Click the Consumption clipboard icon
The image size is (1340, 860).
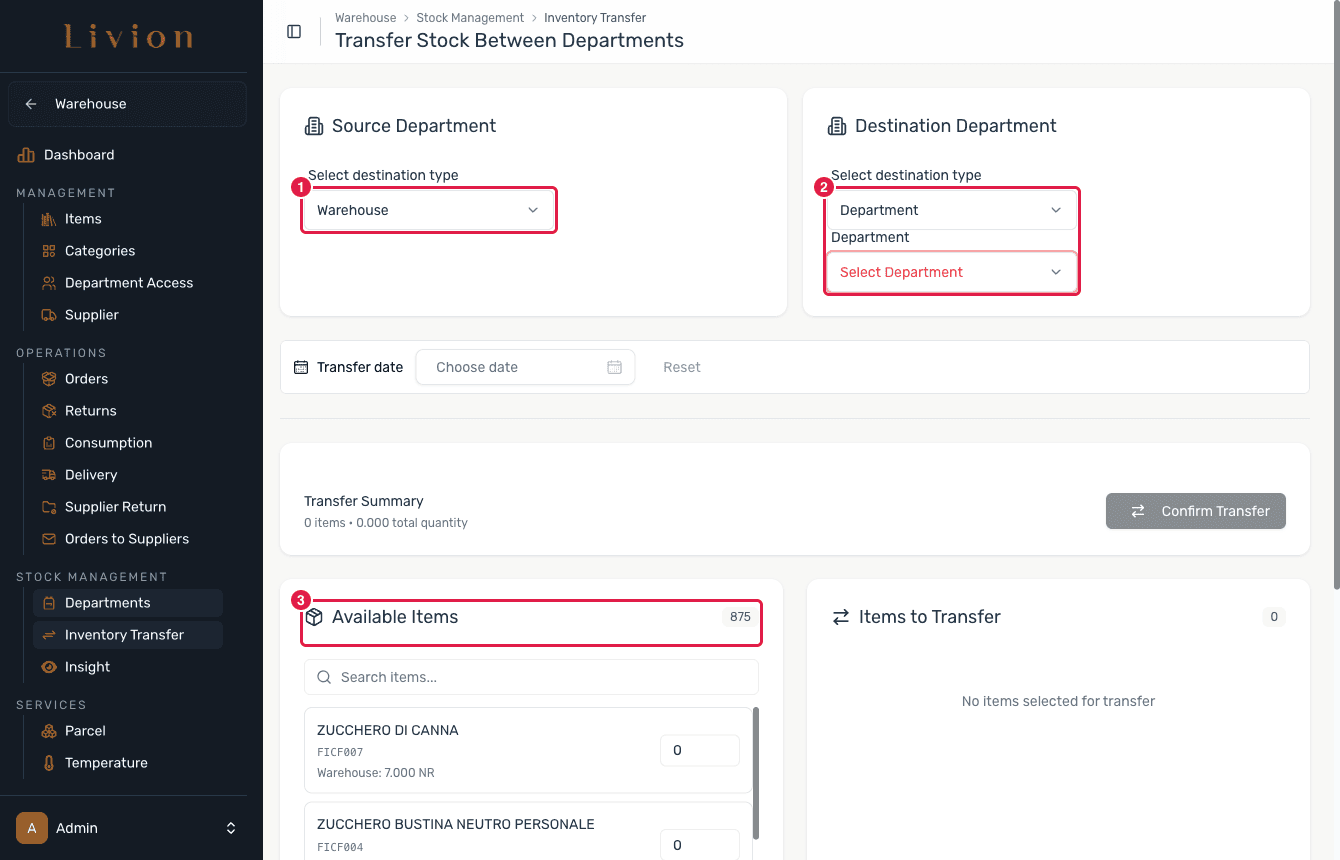(x=48, y=443)
